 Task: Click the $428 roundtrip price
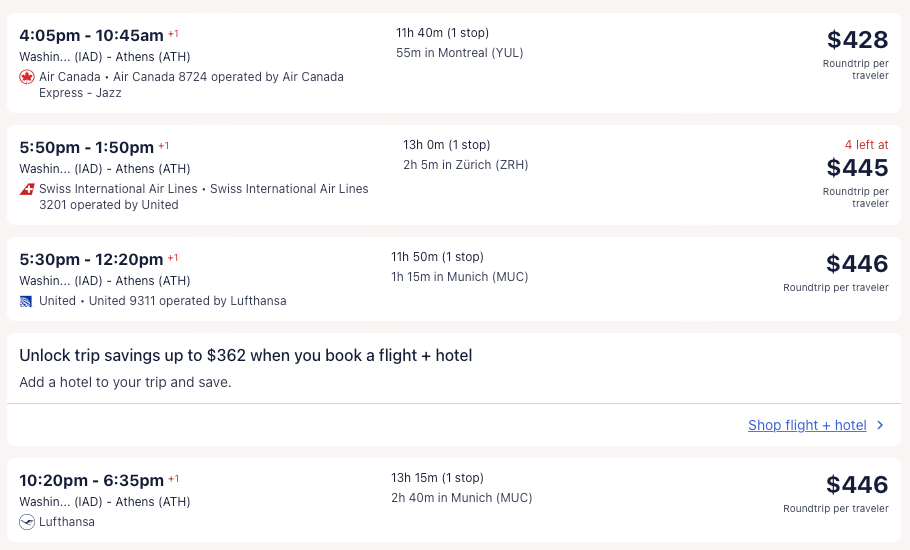(x=857, y=40)
